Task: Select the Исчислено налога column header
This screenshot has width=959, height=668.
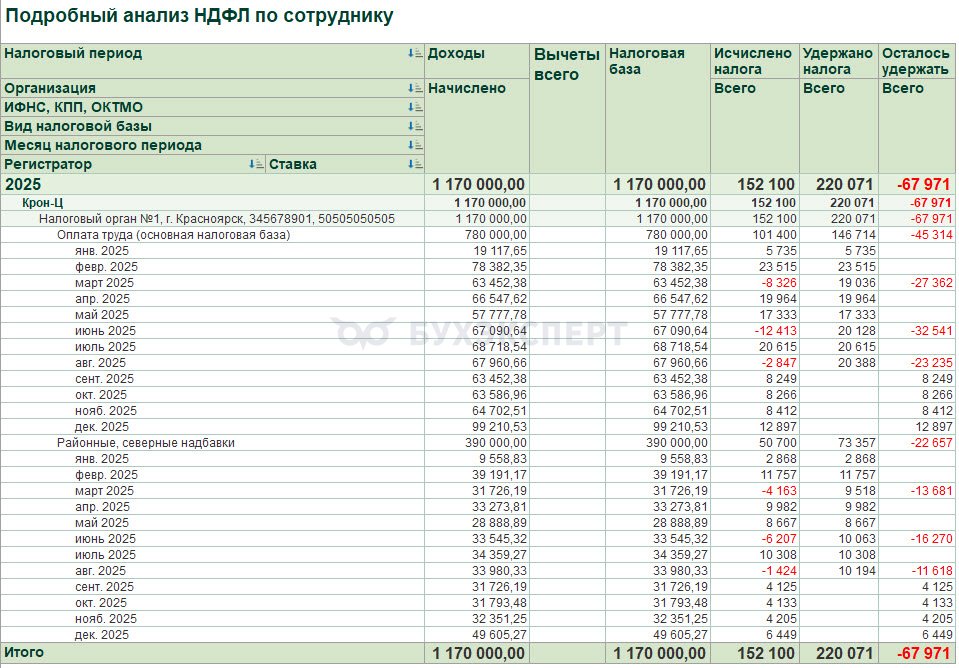Action: [x=753, y=61]
